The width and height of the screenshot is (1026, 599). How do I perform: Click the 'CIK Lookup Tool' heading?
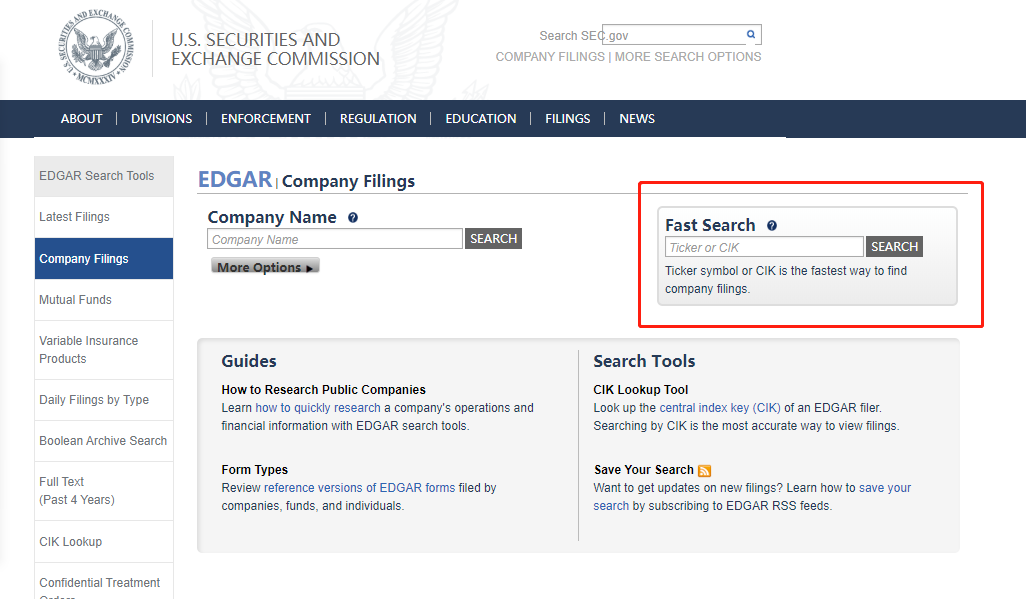point(641,390)
